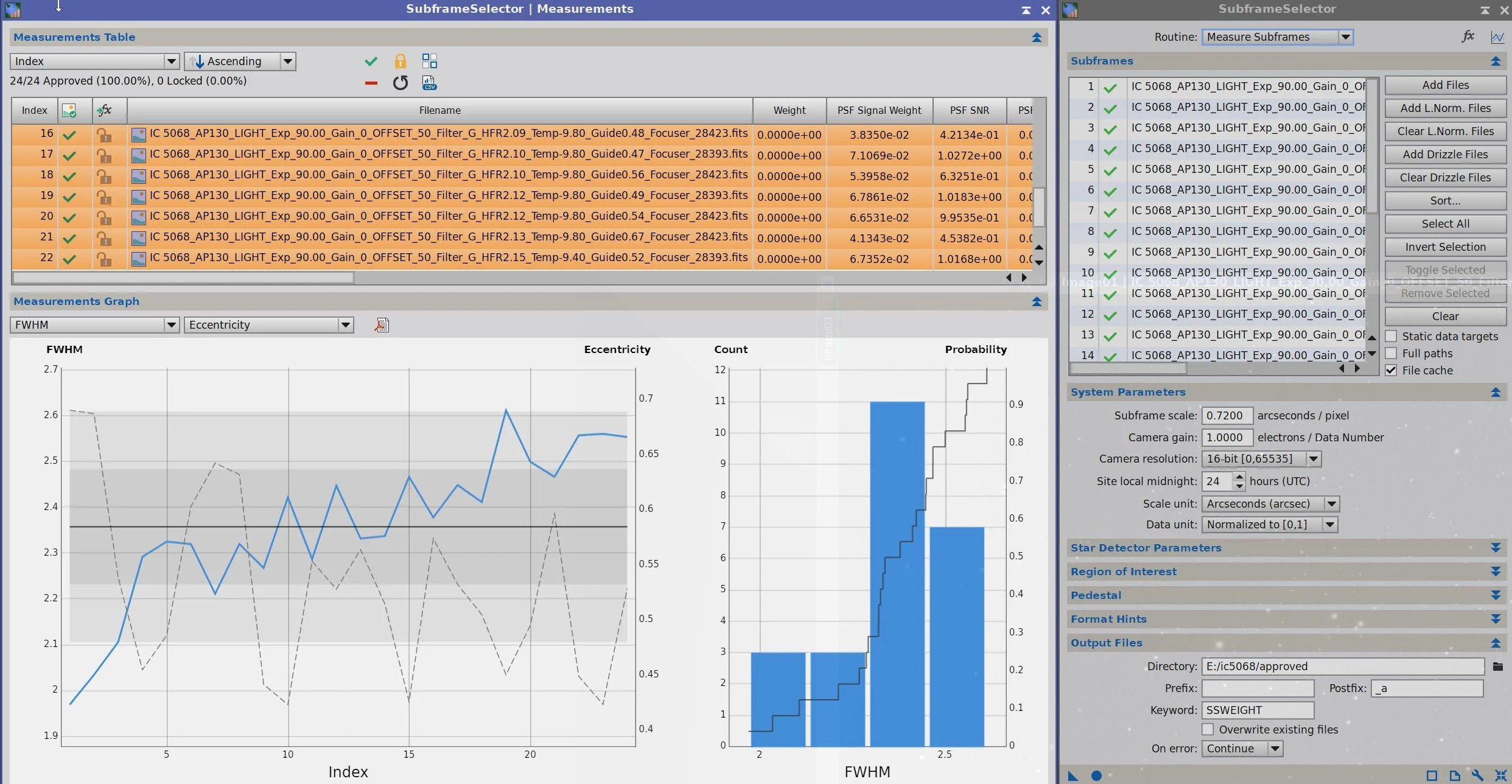Toggle the Full paths checkbox

coord(1391,353)
